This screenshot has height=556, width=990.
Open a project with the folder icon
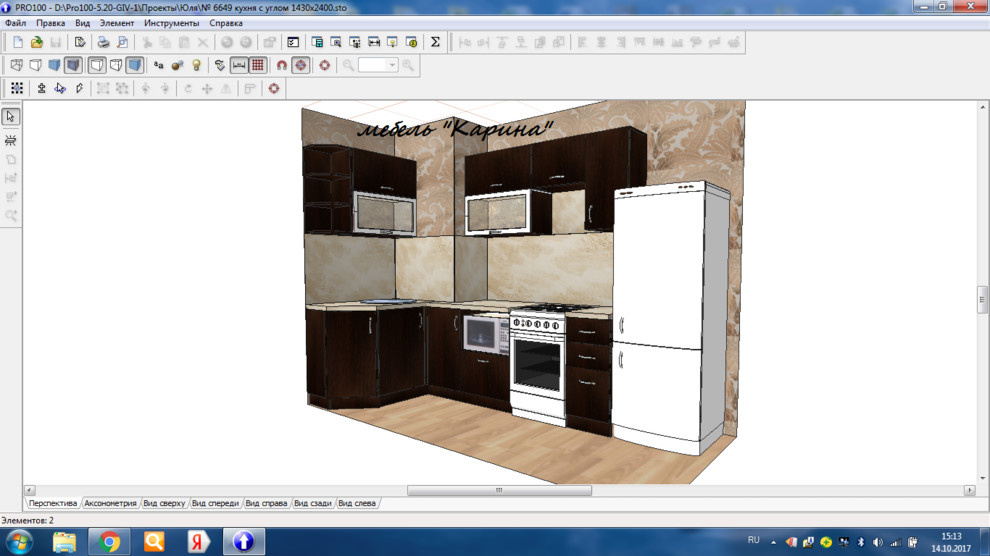point(37,42)
